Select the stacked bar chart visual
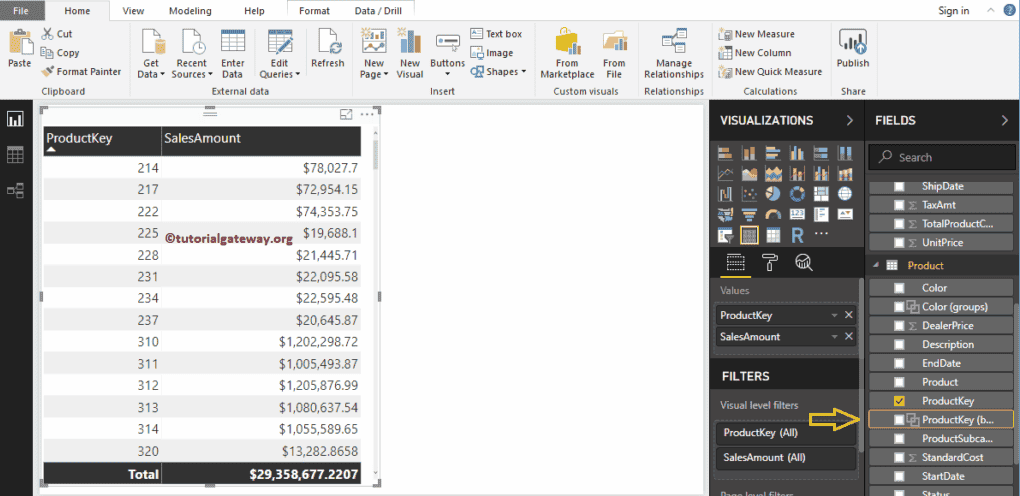 point(725,154)
